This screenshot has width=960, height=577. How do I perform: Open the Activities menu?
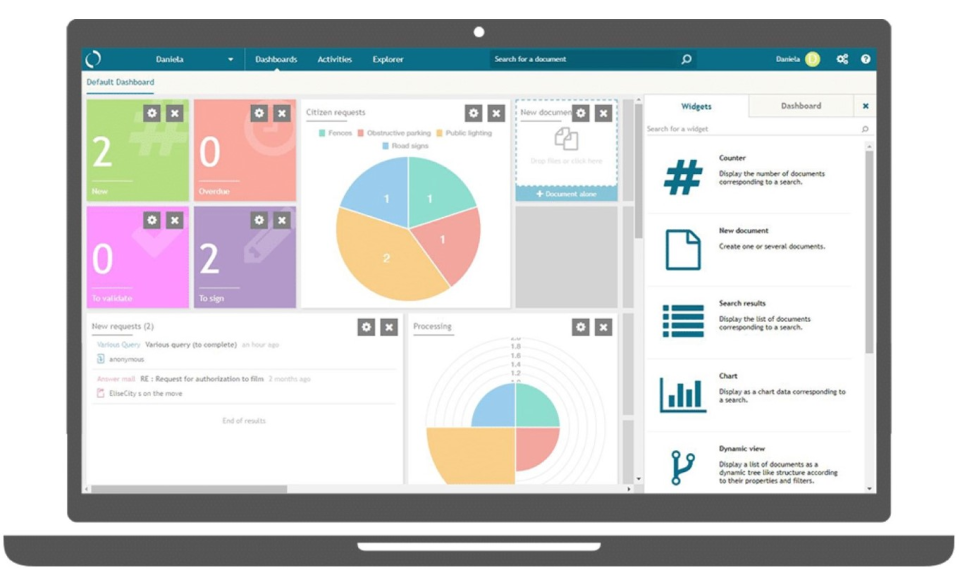[x=334, y=59]
